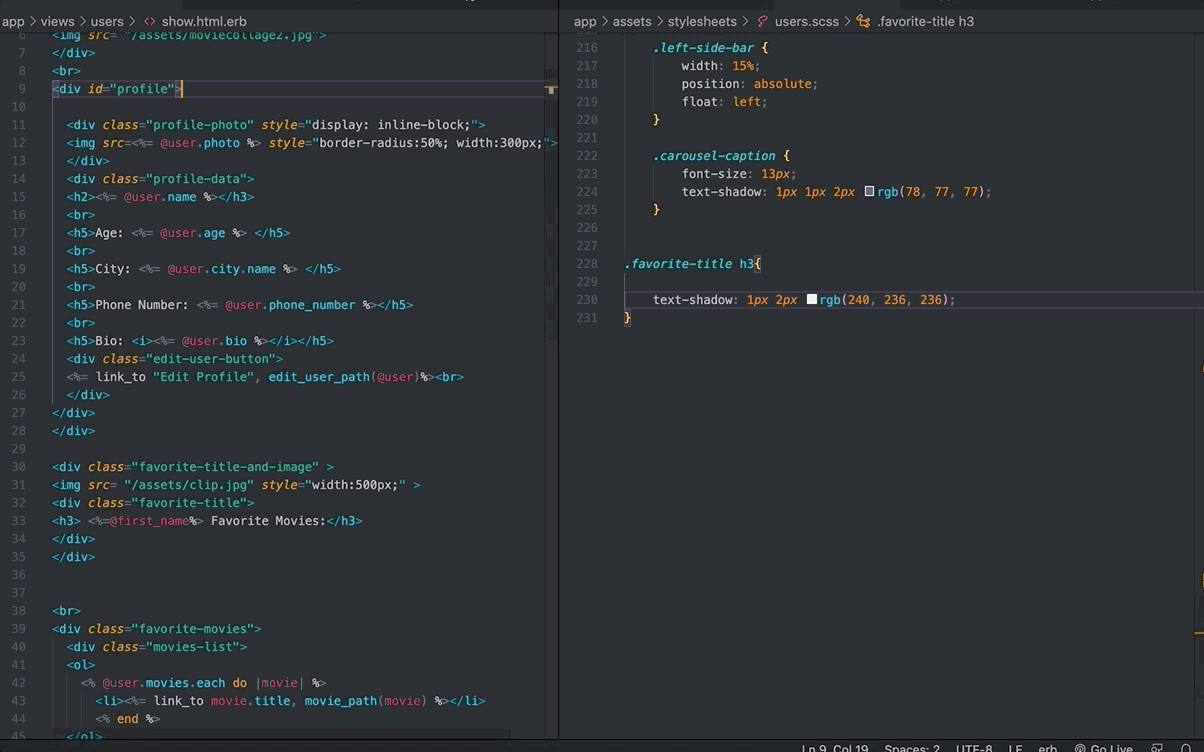Image resolution: width=1204 pixels, height=752 pixels.
Task: Click line number 9 in left editor
Action: (22, 89)
